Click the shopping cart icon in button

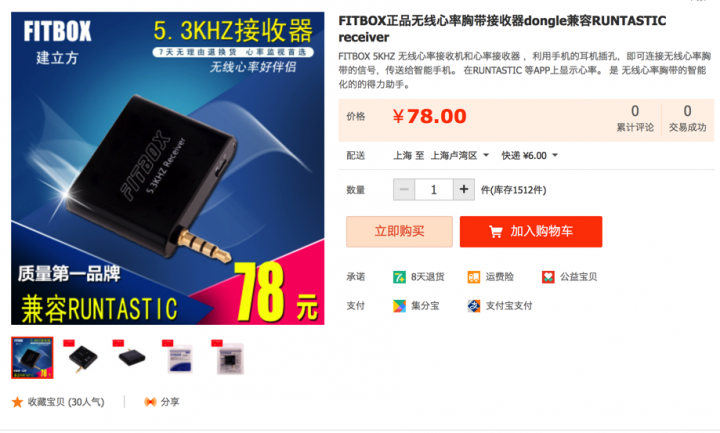496,232
